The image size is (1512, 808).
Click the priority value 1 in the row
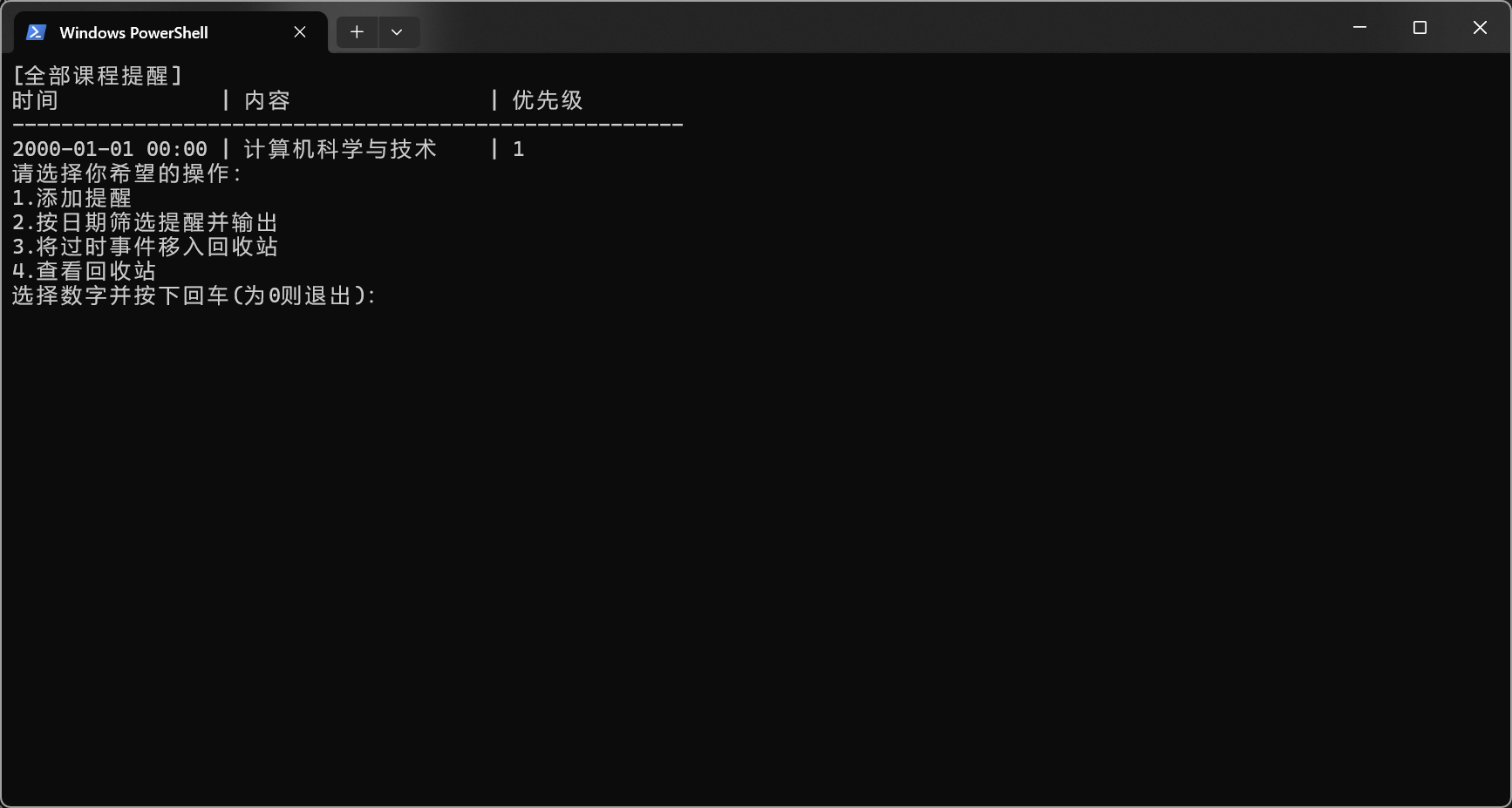pyautogui.click(x=518, y=149)
